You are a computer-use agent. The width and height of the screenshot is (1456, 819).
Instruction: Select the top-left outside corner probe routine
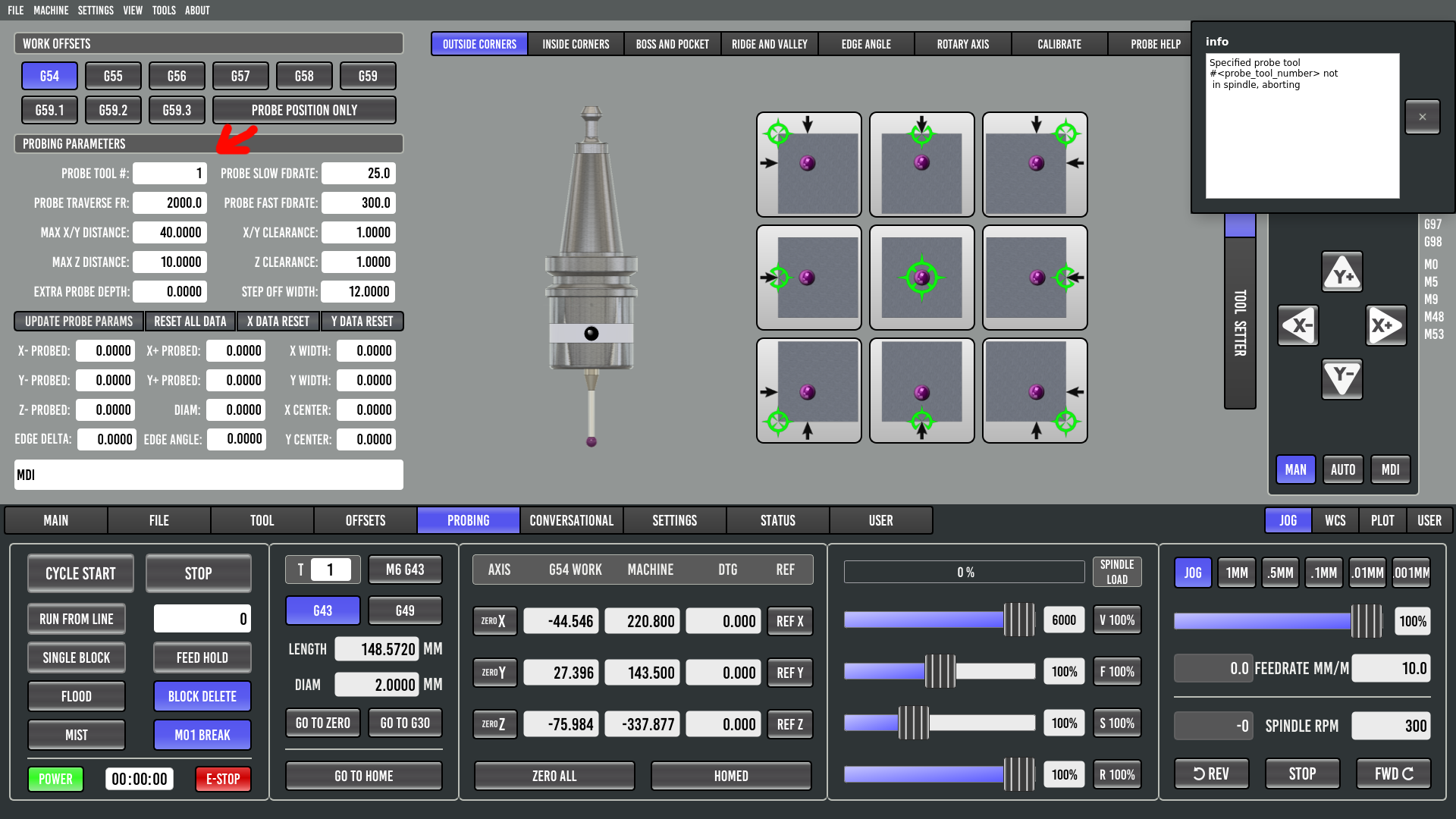tap(808, 165)
